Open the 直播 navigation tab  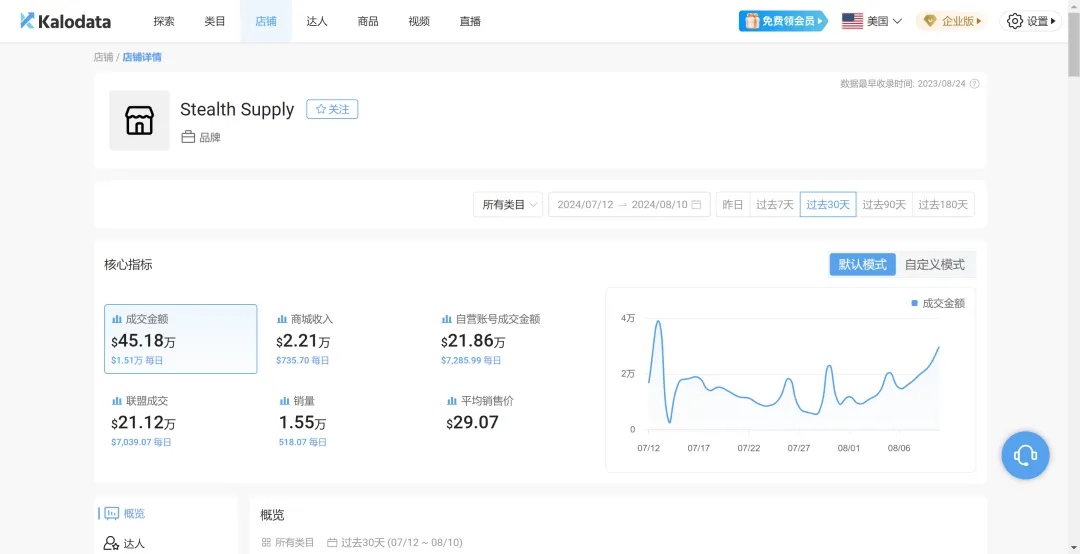[x=470, y=21]
